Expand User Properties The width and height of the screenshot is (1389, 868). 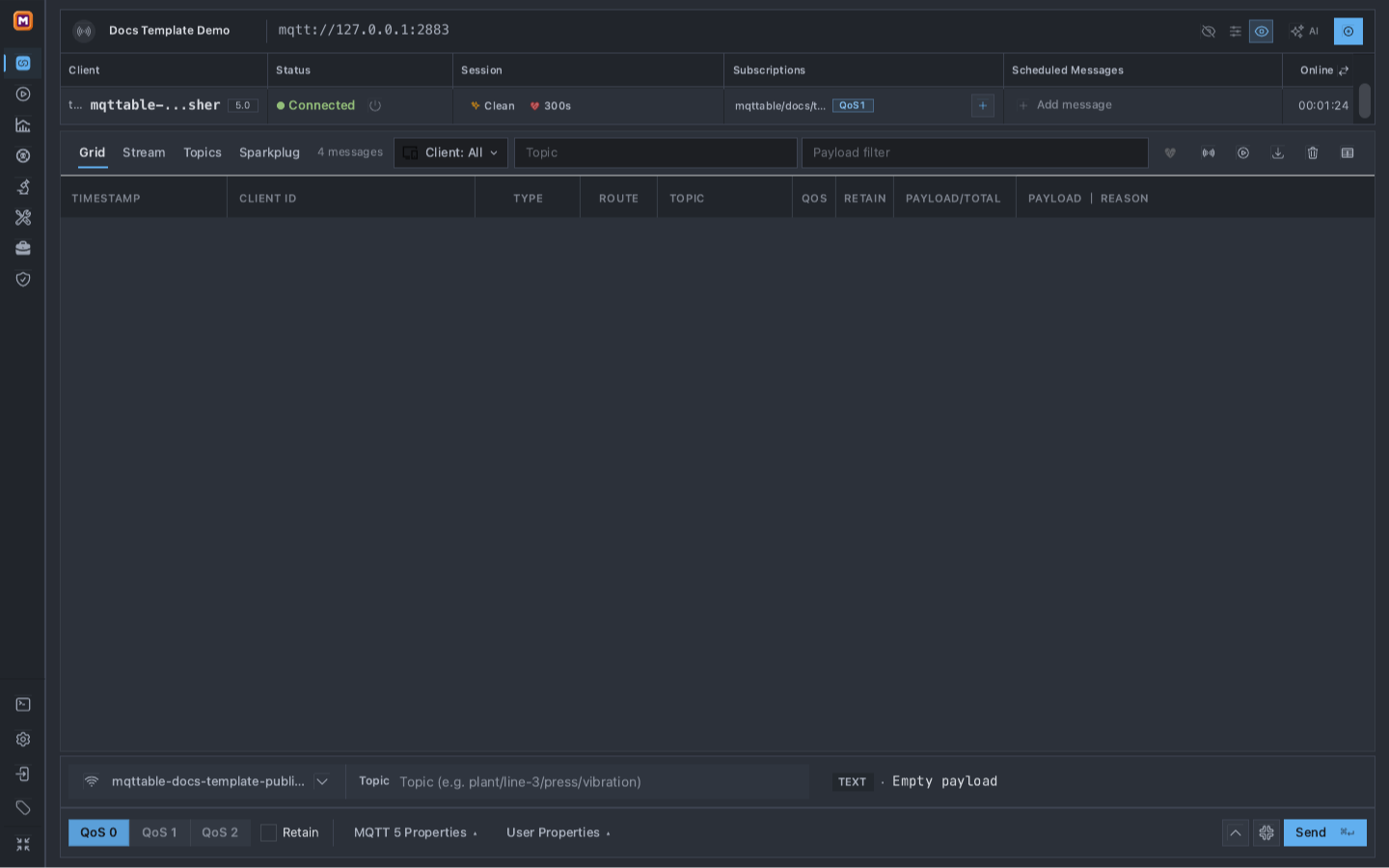click(558, 833)
